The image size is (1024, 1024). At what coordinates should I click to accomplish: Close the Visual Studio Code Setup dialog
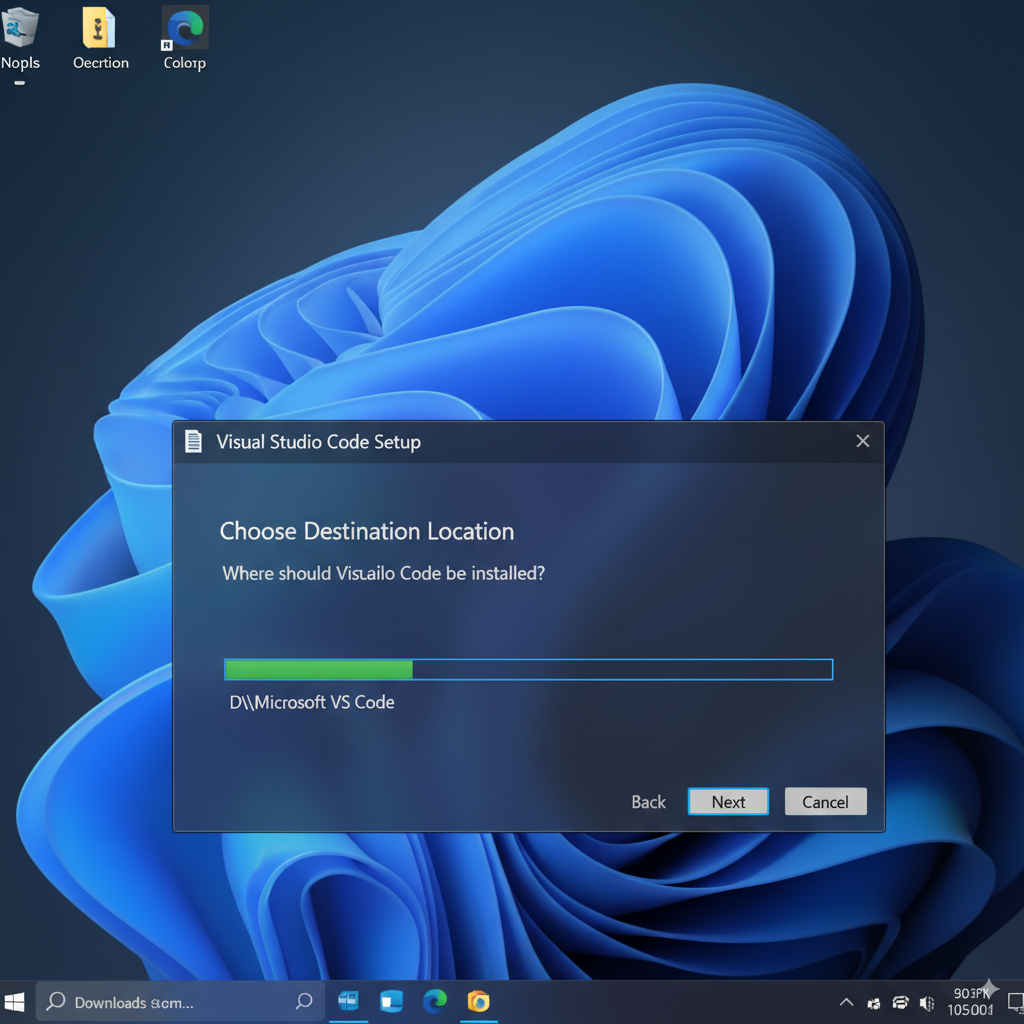click(x=863, y=441)
